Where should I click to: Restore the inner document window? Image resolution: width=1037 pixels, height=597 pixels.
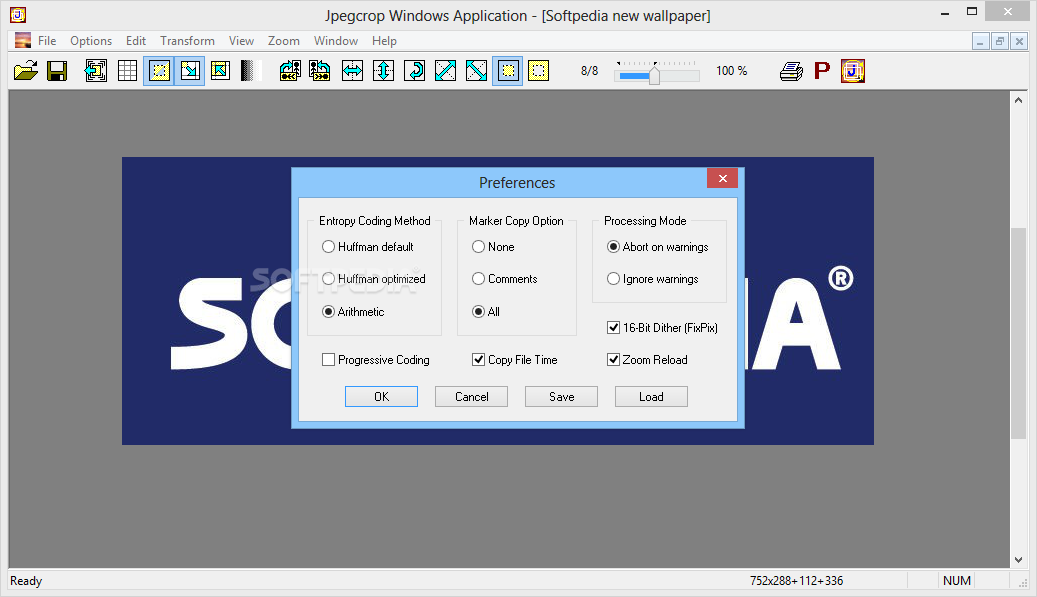[x=1000, y=41]
